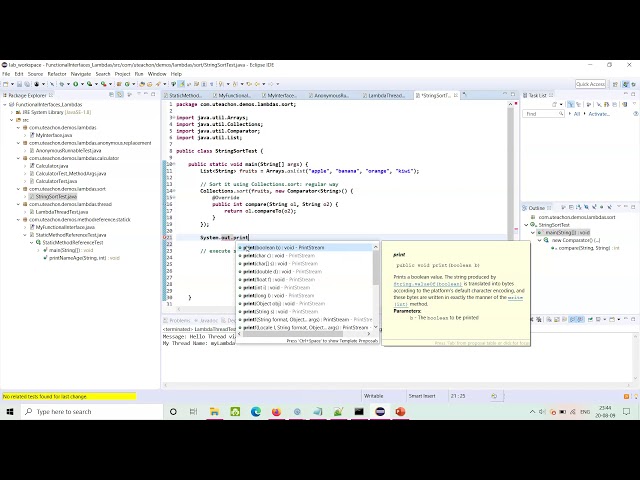This screenshot has height=480, width=640.
Task: Click the Activate link in Task List
Action: tap(599, 114)
